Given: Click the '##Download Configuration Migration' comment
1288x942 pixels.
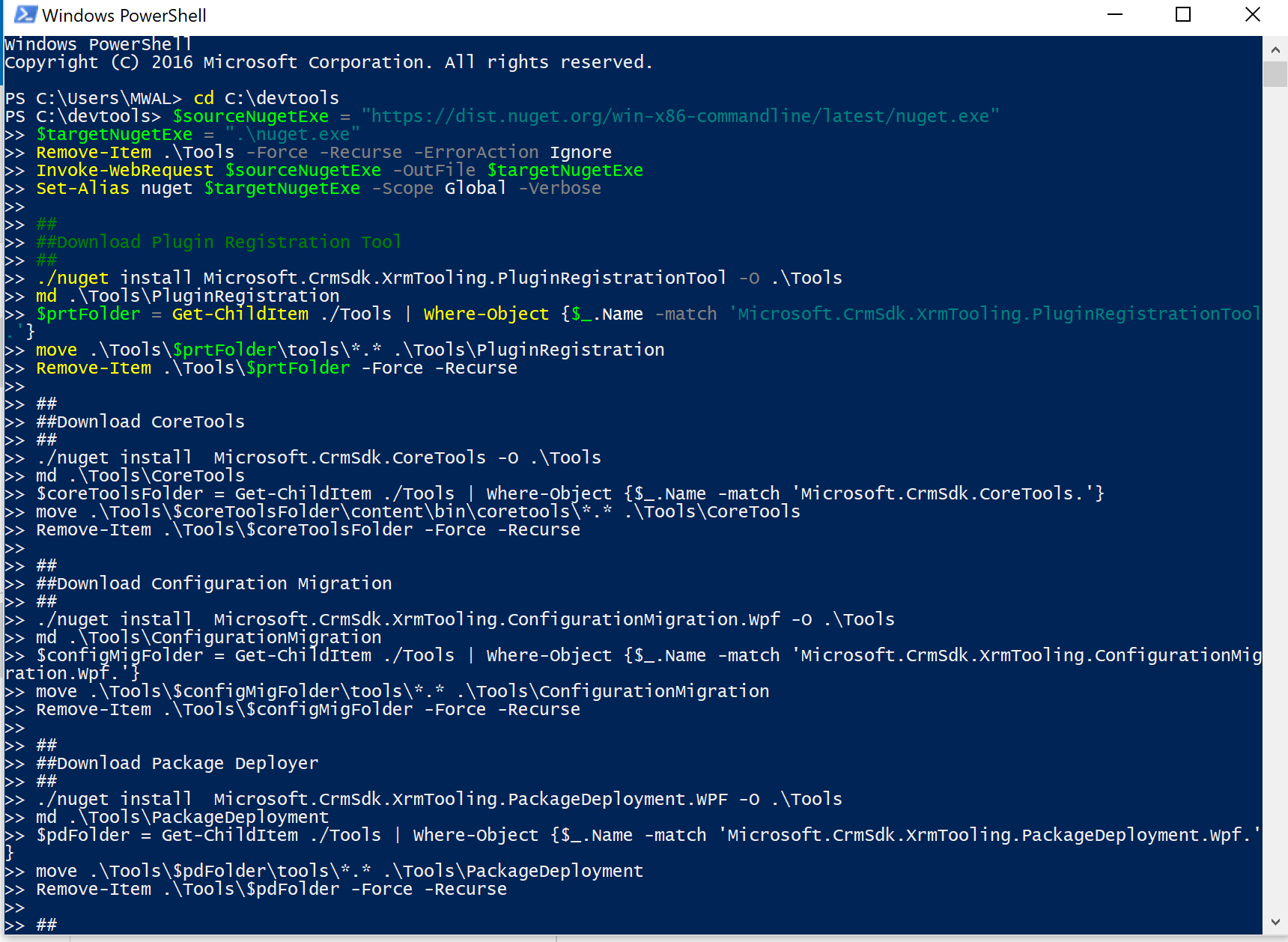Looking at the screenshot, I should pos(213,583).
